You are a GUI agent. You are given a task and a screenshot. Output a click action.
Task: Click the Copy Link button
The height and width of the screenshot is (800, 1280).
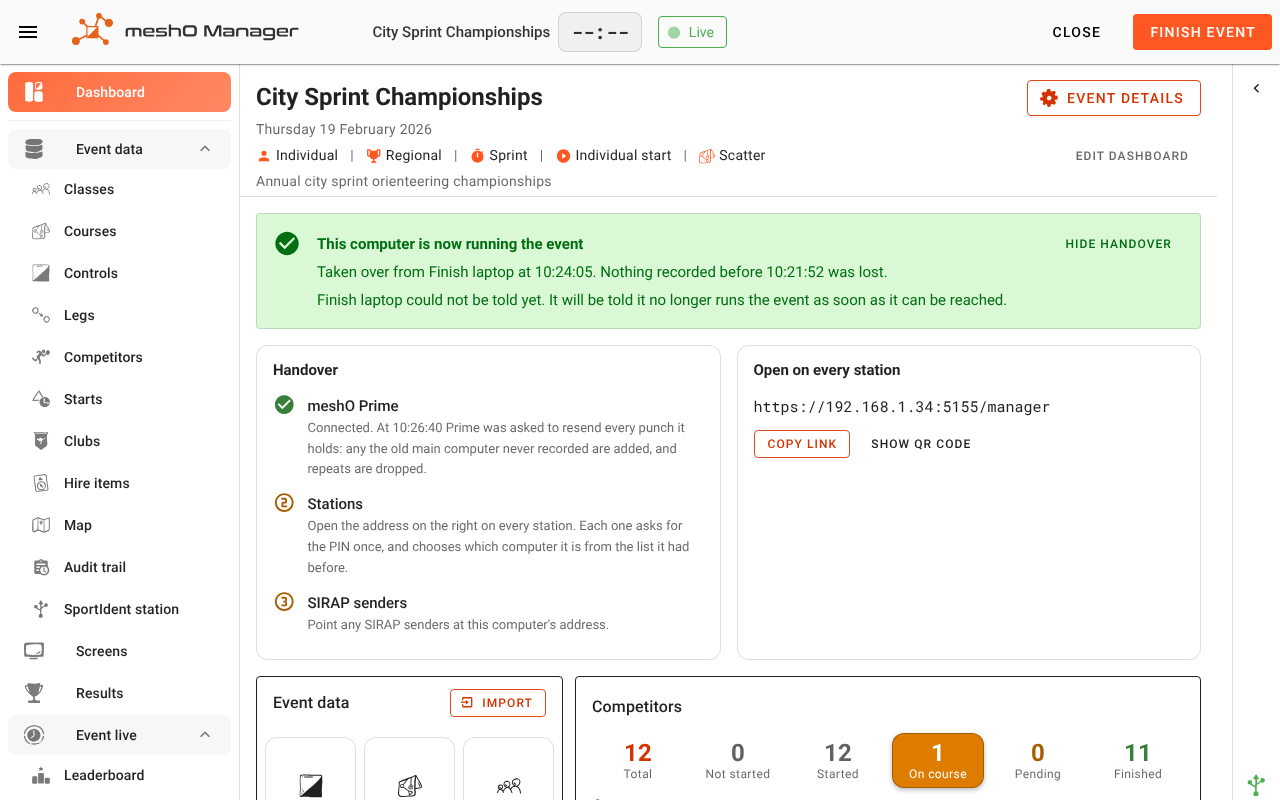point(802,444)
